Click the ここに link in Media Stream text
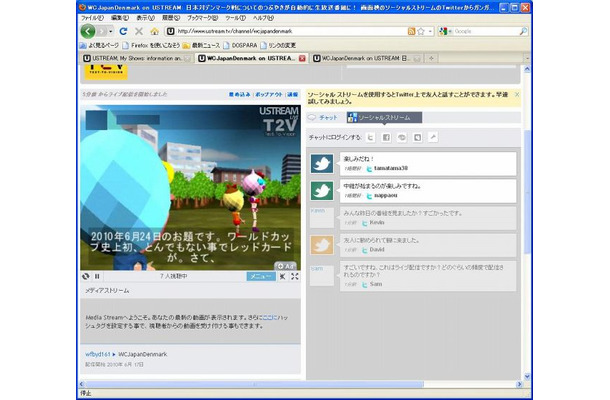Screen dimensions: 610x400 (x=269, y=318)
